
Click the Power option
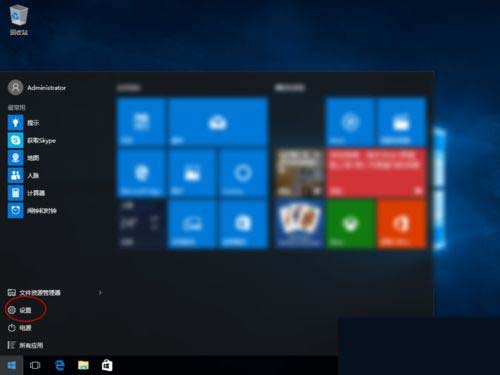pos(19,328)
